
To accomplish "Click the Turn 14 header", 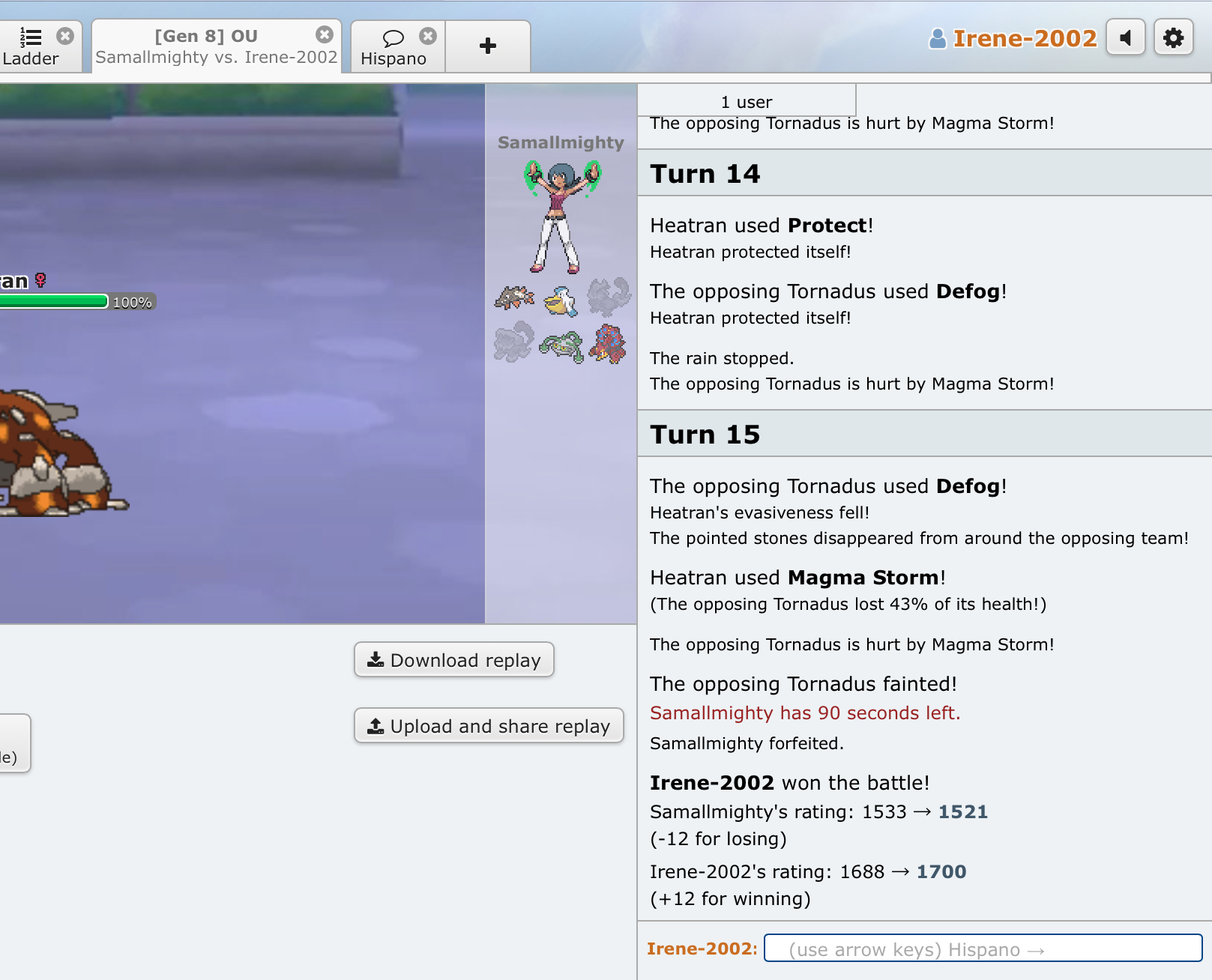I will pyautogui.click(x=925, y=173).
